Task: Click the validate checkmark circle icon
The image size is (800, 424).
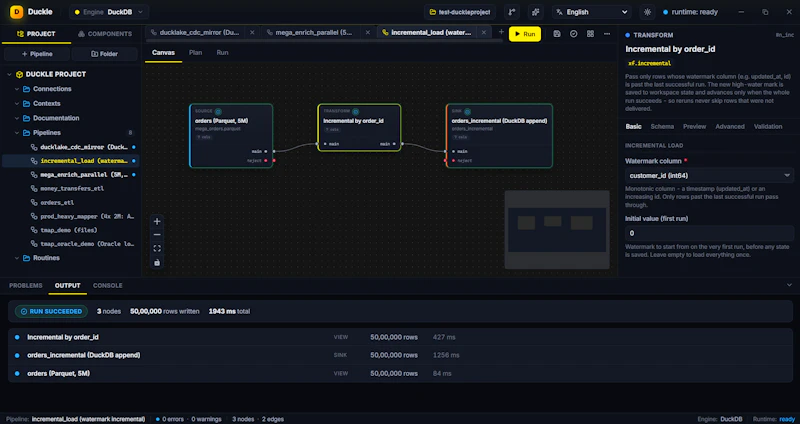Action: pyautogui.click(x=573, y=34)
